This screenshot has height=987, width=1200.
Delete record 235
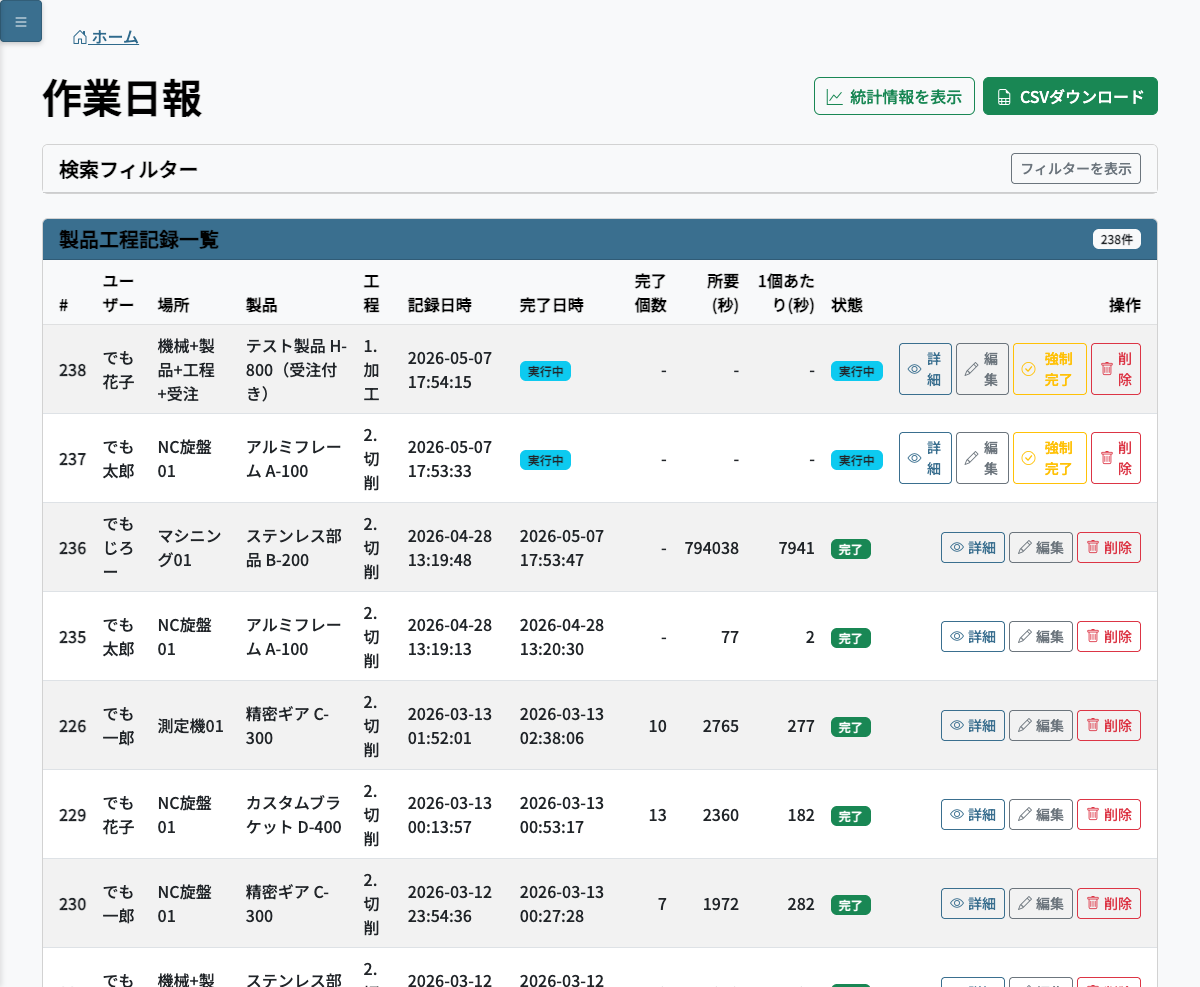[1109, 636]
